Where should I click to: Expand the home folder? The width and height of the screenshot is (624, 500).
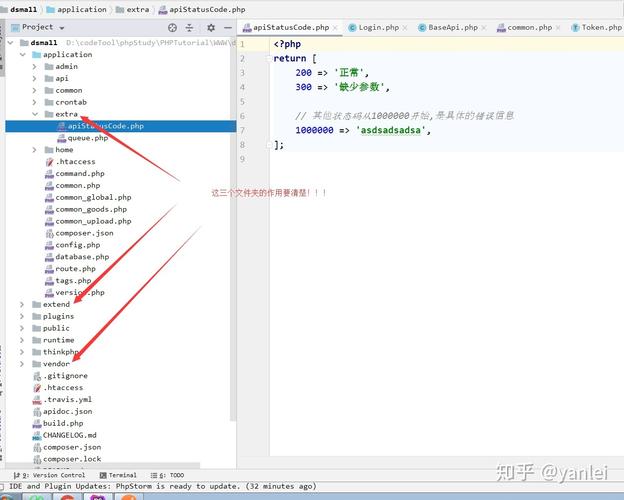tap(35, 150)
